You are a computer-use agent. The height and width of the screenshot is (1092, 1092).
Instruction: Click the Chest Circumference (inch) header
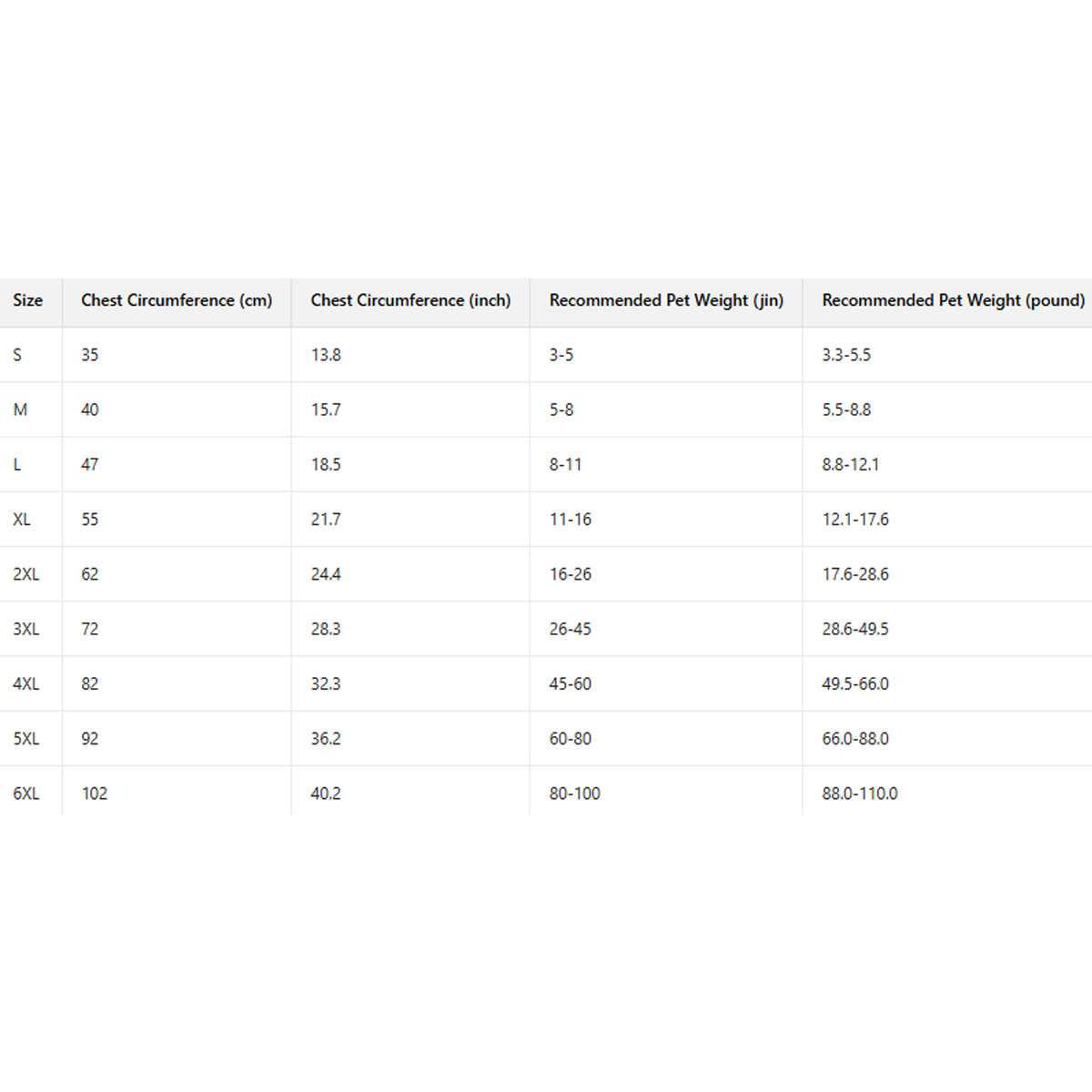click(x=410, y=300)
